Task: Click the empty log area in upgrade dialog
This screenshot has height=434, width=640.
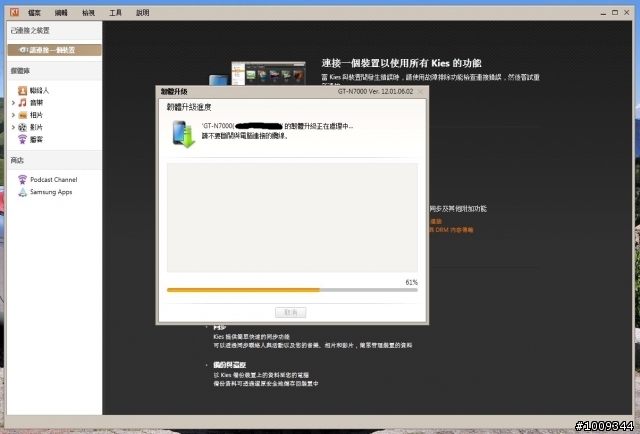Action: (292, 218)
